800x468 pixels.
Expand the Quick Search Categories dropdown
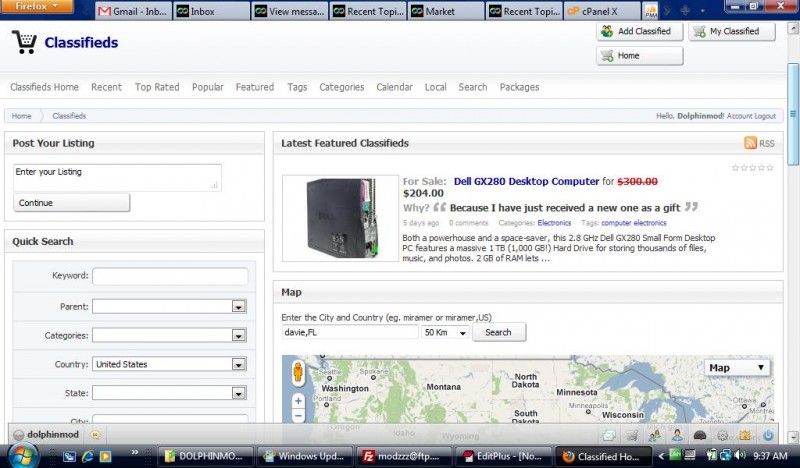169,335
